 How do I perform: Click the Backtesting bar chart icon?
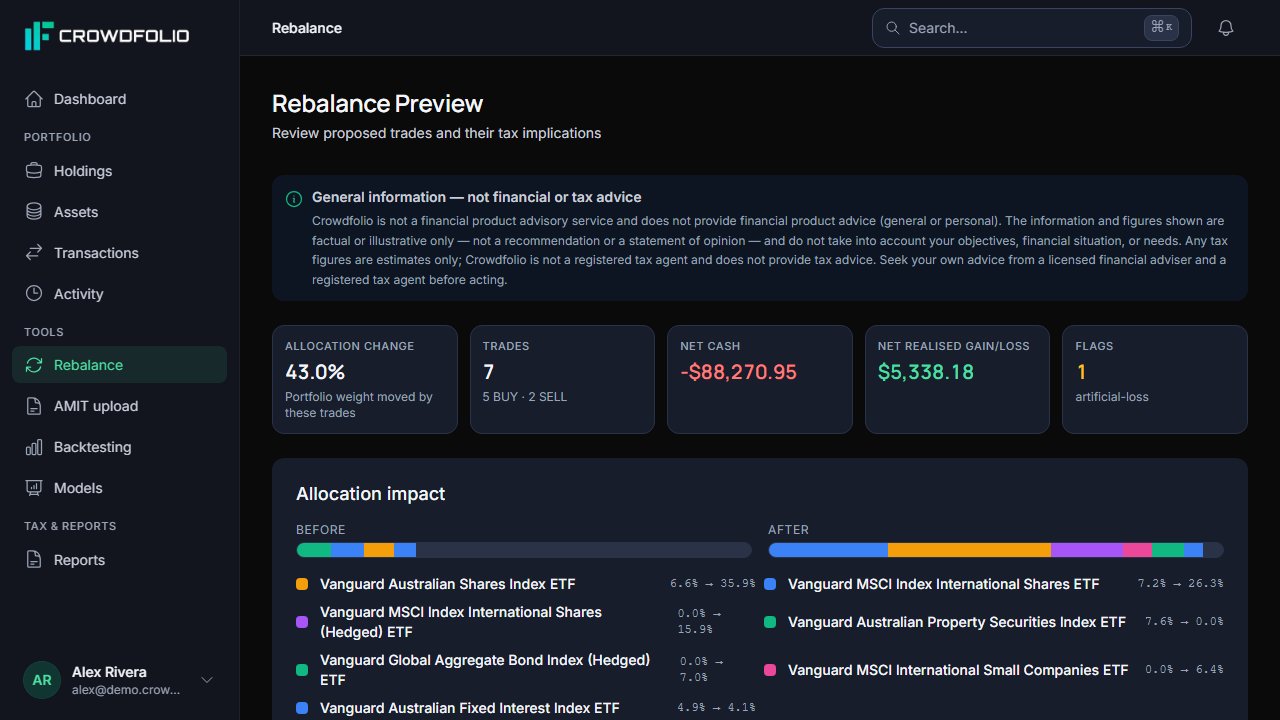coord(34,447)
